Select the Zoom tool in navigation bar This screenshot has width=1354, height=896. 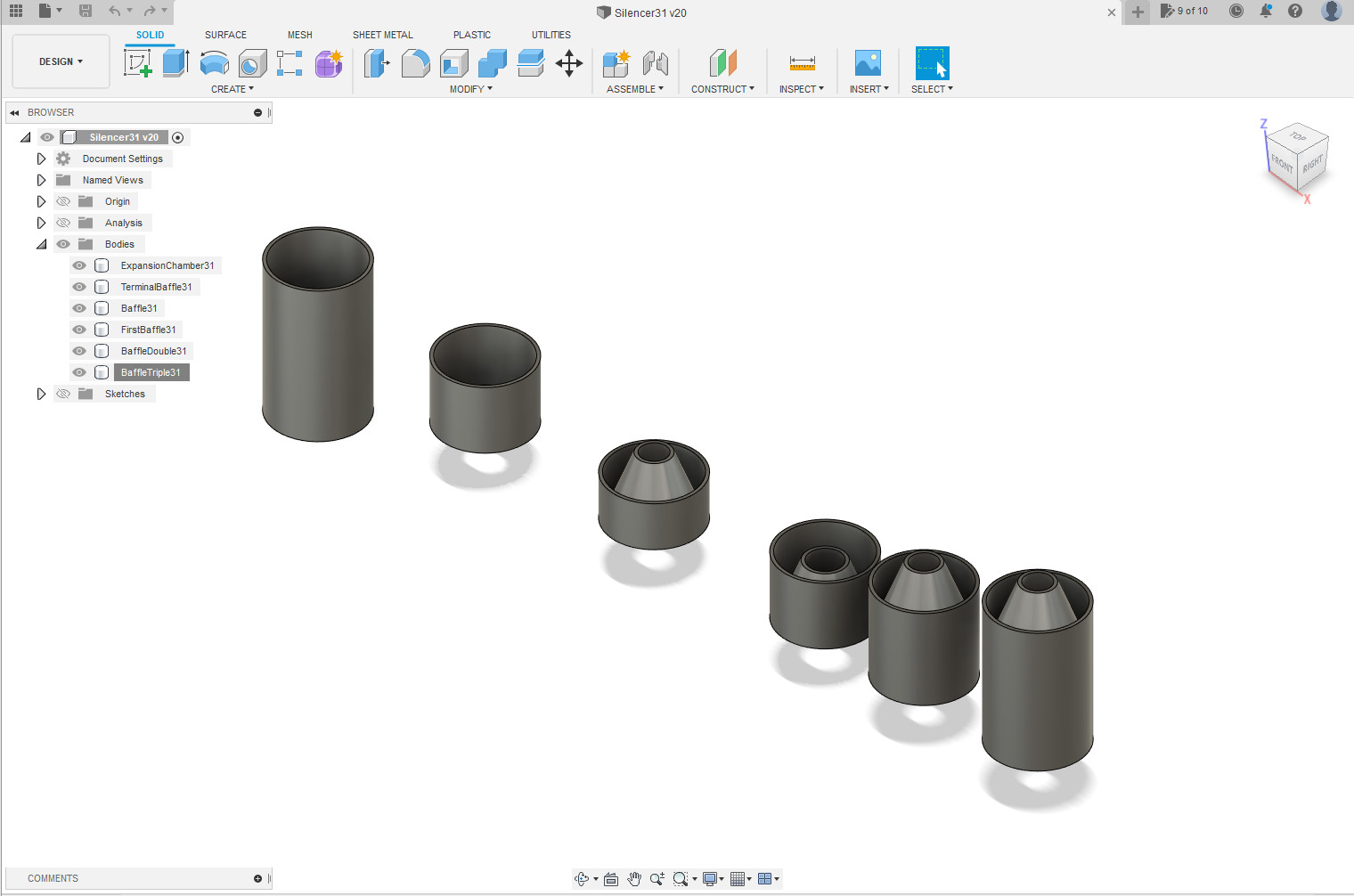(x=657, y=879)
